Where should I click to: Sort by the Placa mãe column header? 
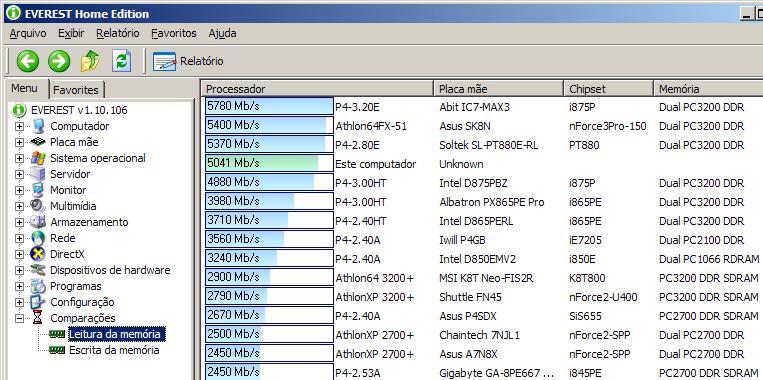[x=498, y=89]
